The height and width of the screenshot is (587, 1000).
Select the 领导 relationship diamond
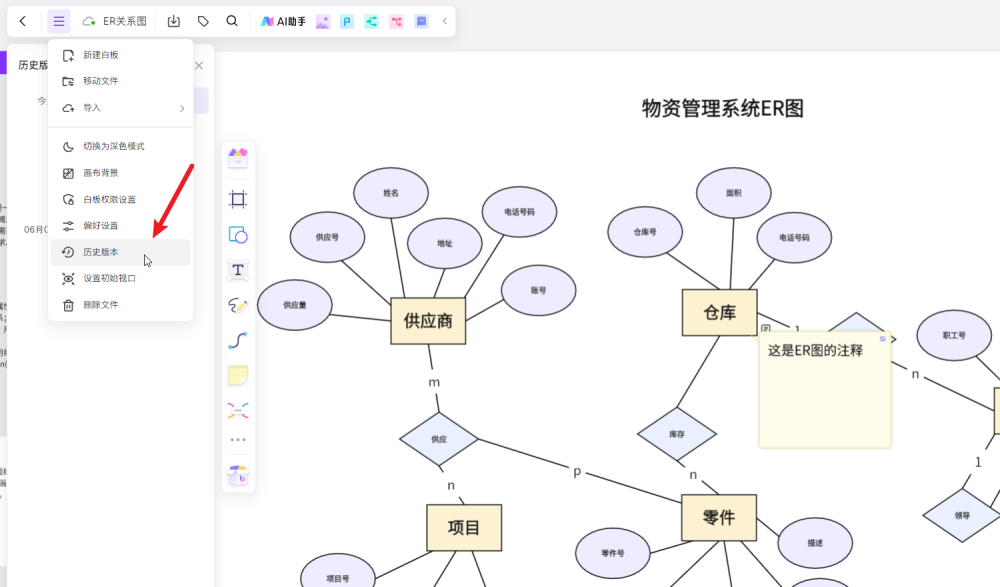962,516
